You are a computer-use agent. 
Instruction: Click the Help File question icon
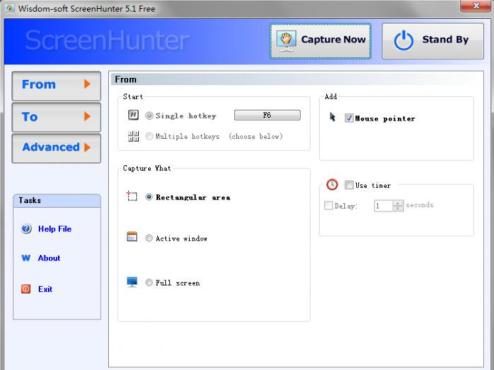pyautogui.click(x=26, y=229)
